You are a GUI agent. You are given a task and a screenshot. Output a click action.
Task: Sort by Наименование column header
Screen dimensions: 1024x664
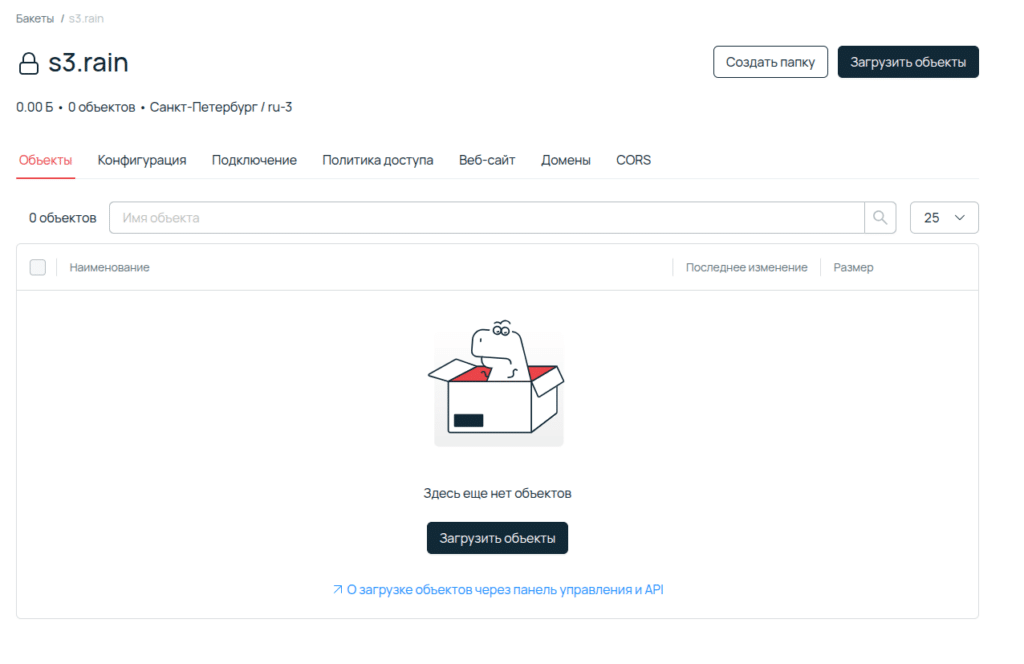pos(110,267)
